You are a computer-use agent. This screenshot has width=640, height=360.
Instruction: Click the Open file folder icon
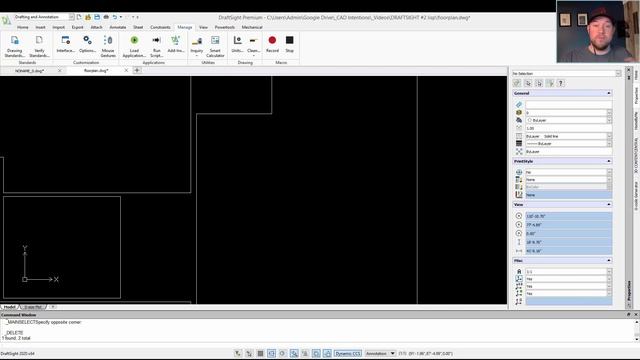(88, 17)
